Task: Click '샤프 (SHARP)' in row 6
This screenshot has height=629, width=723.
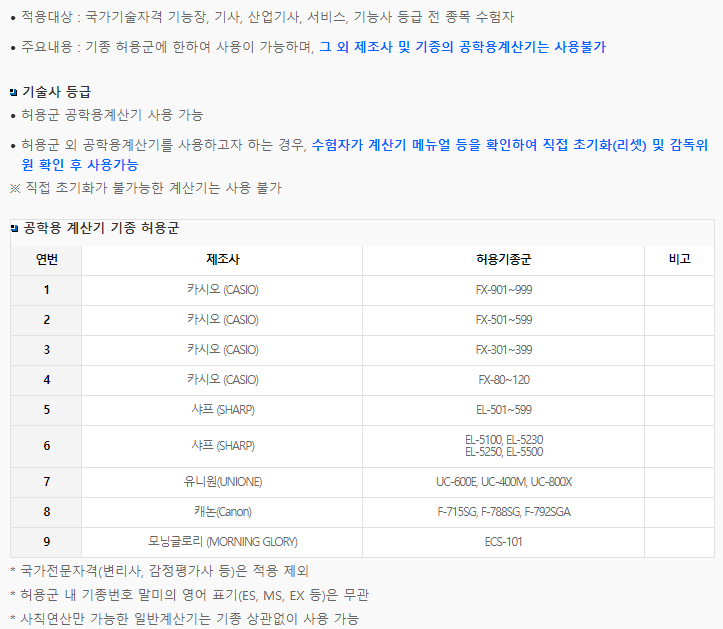Action: 222,446
